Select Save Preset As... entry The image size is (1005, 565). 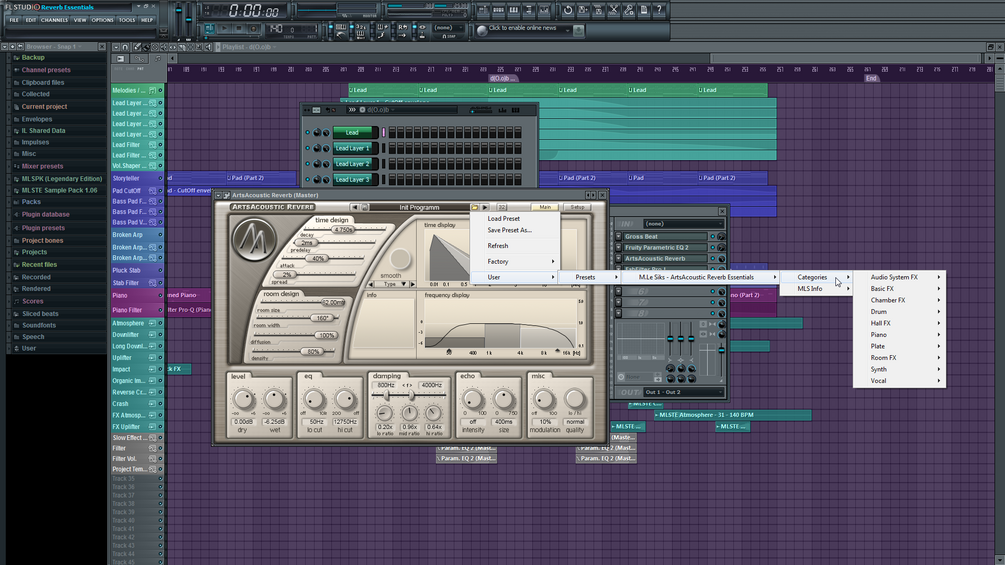(x=515, y=230)
